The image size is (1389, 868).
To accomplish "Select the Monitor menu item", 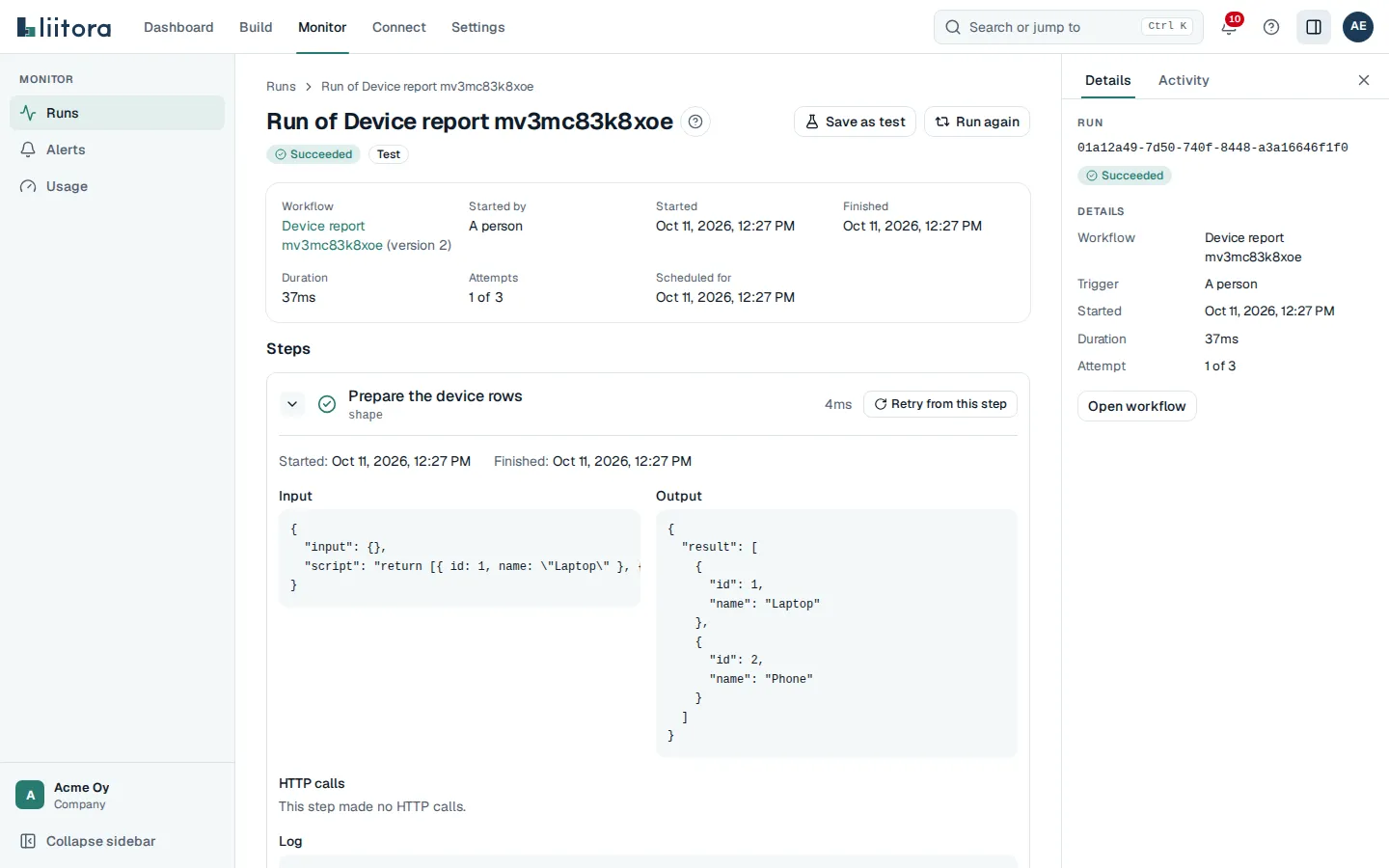I will point(322,27).
